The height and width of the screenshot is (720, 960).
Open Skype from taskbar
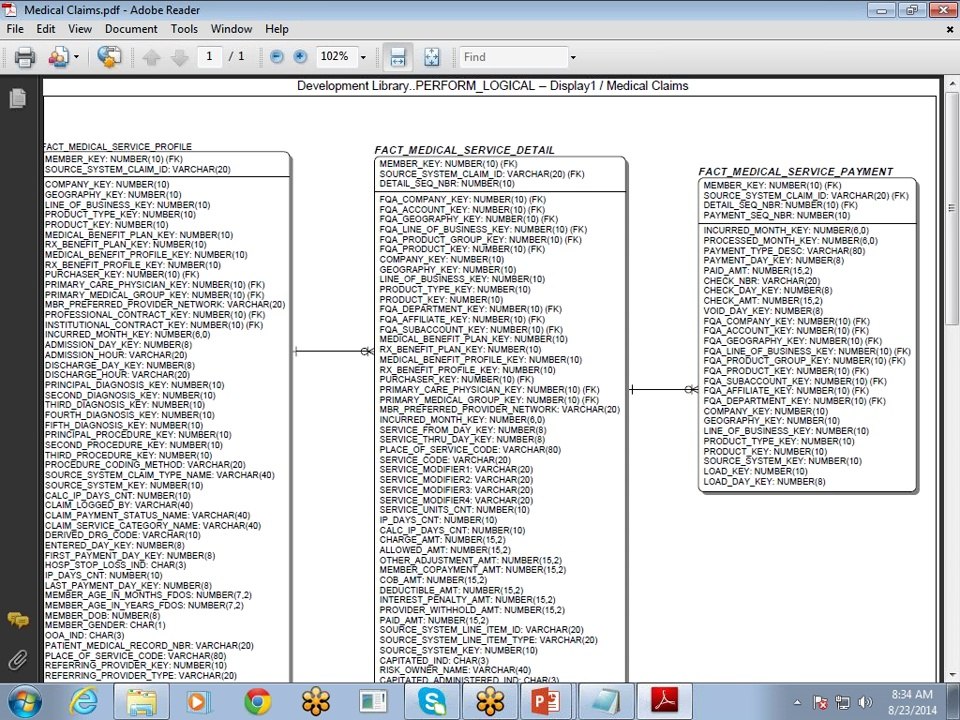pyautogui.click(x=432, y=701)
